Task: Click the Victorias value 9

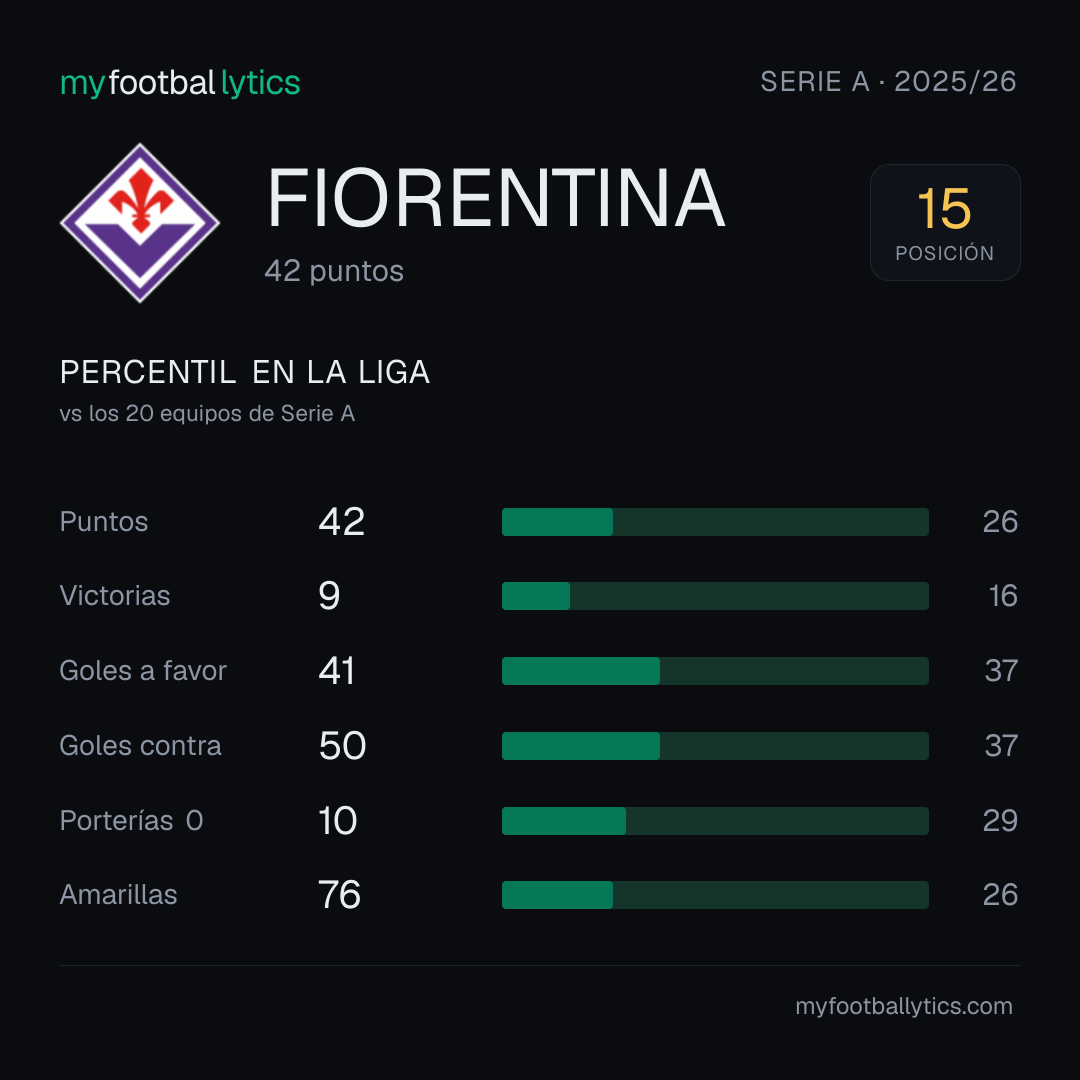Action: click(x=329, y=596)
